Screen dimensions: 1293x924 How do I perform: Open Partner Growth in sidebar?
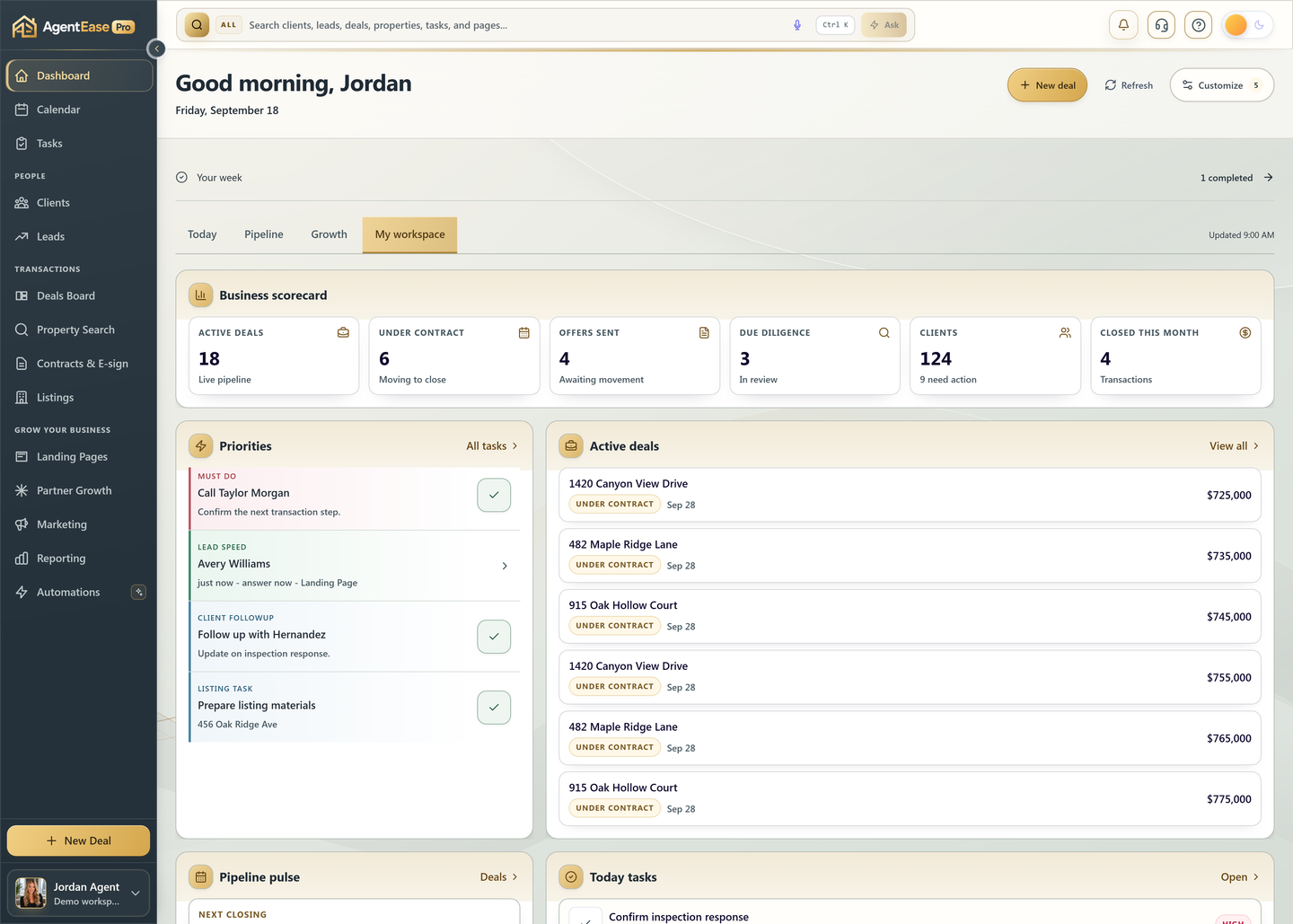click(x=79, y=491)
